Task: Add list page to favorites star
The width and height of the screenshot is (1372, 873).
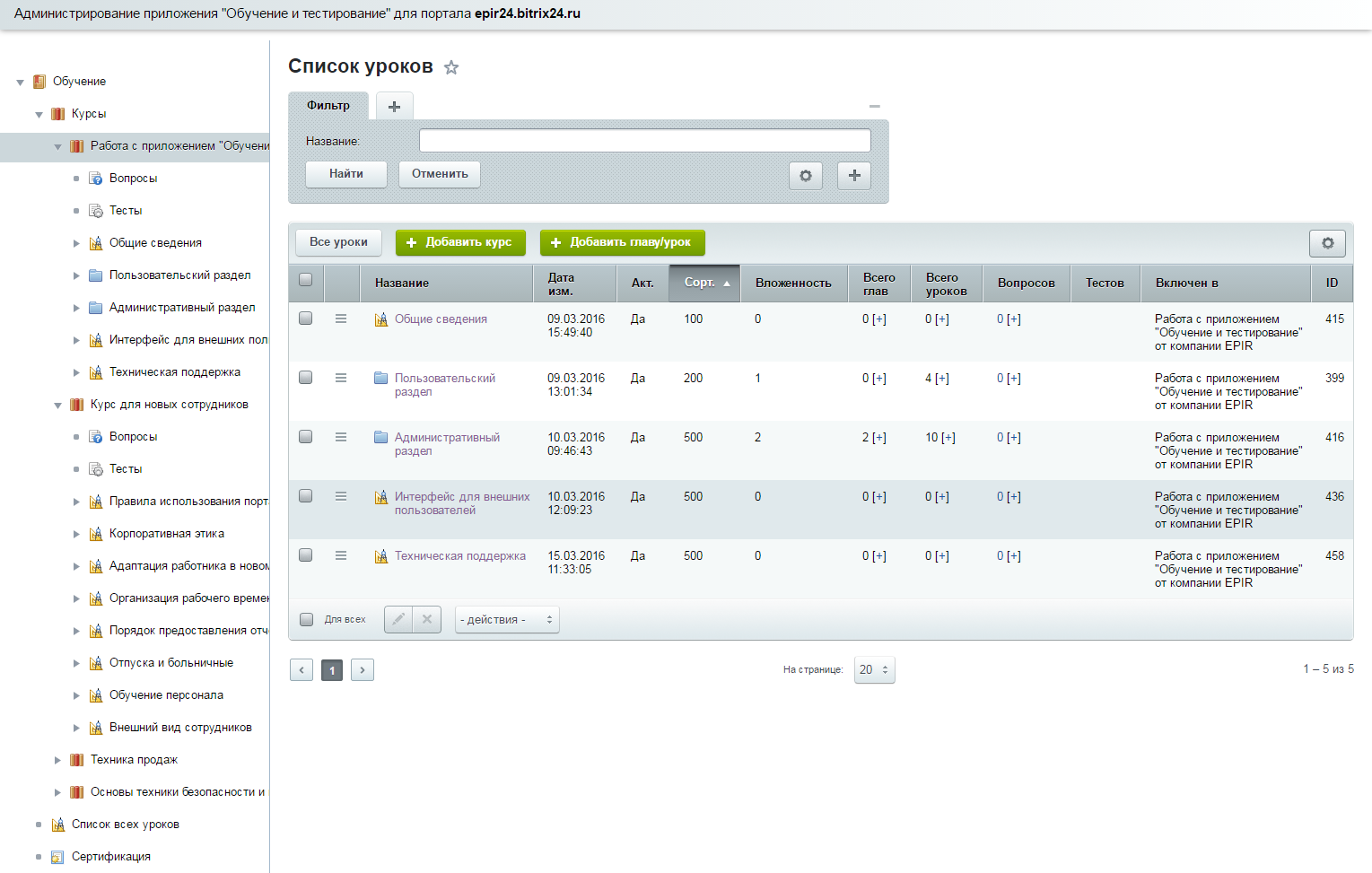Action: 451,67
